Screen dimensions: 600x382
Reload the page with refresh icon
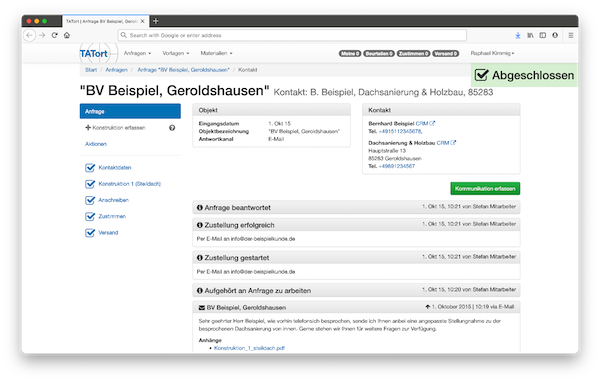click(x=54, y=35)
